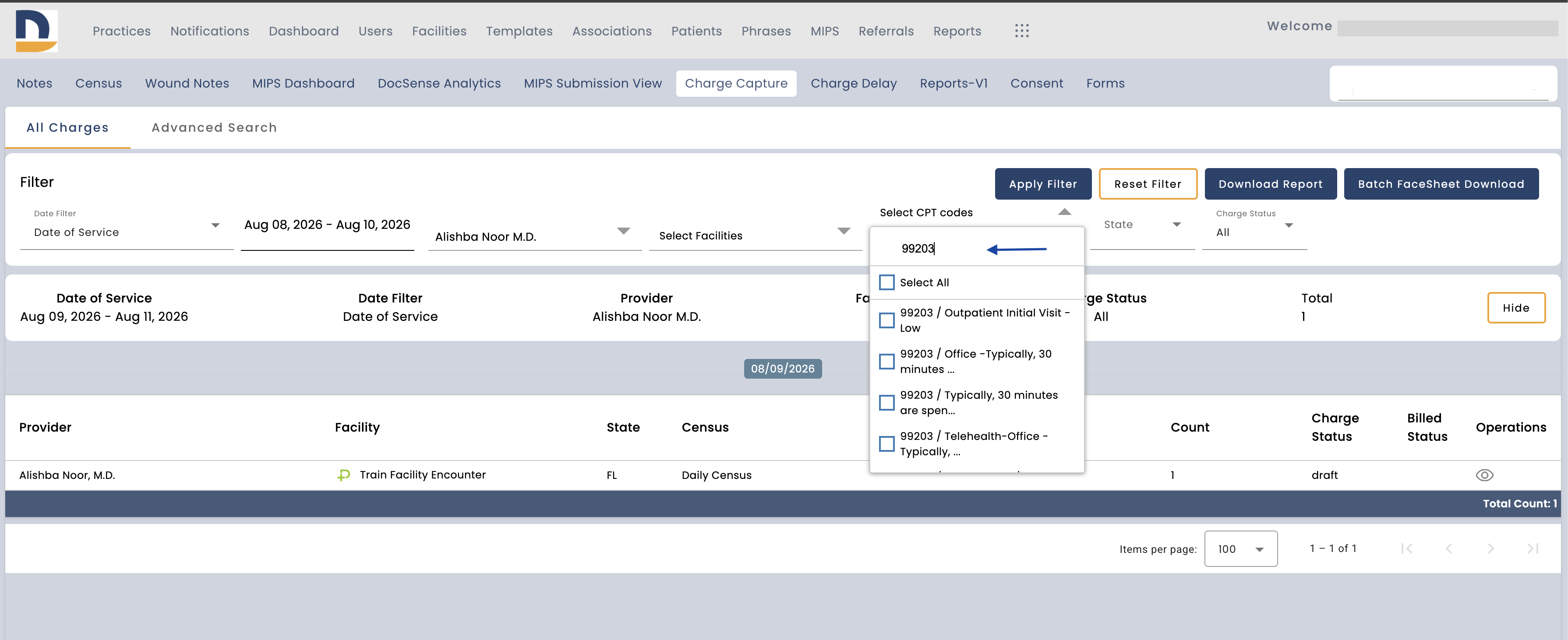Switch to the Charge Delay tab
The image size is (1568, 640).
[x=853, y=83]
